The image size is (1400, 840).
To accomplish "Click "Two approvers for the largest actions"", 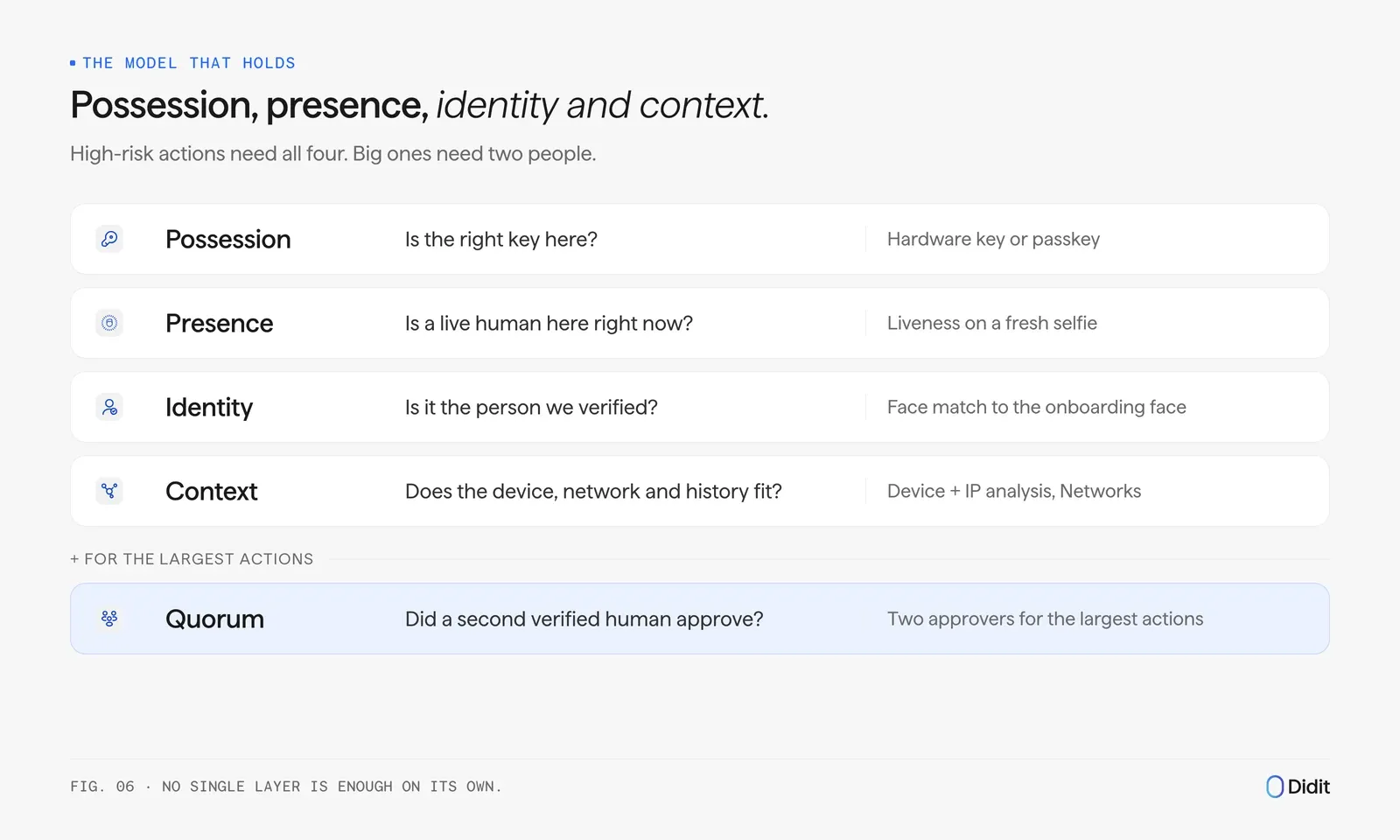I will click(1046, 619).
